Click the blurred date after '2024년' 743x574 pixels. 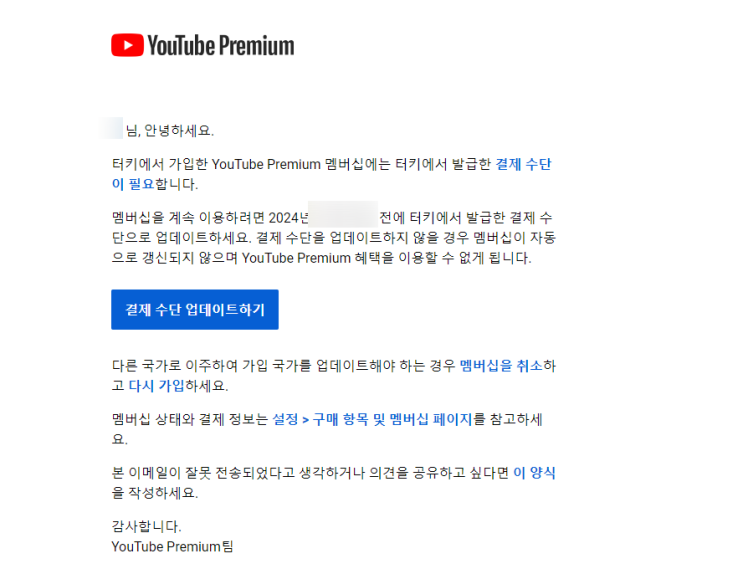coord(343,215)
